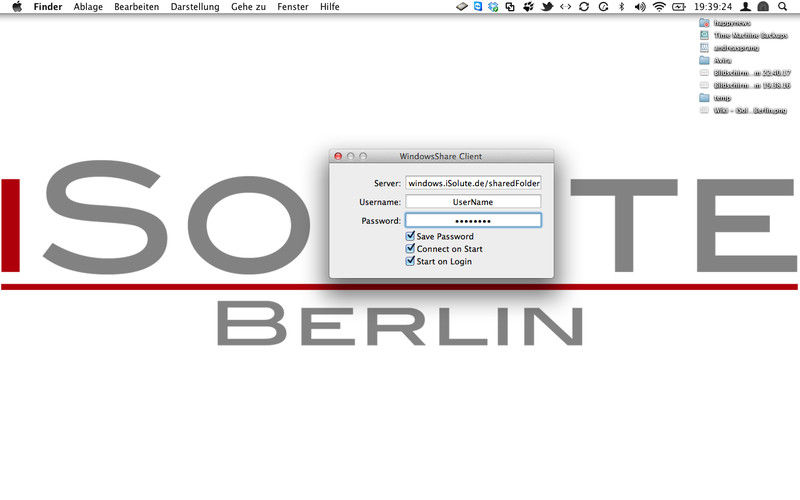Viewport: 800px width, 500px height.
Task: Open the Wi-Fi status menu
Action: click(659, 7)
